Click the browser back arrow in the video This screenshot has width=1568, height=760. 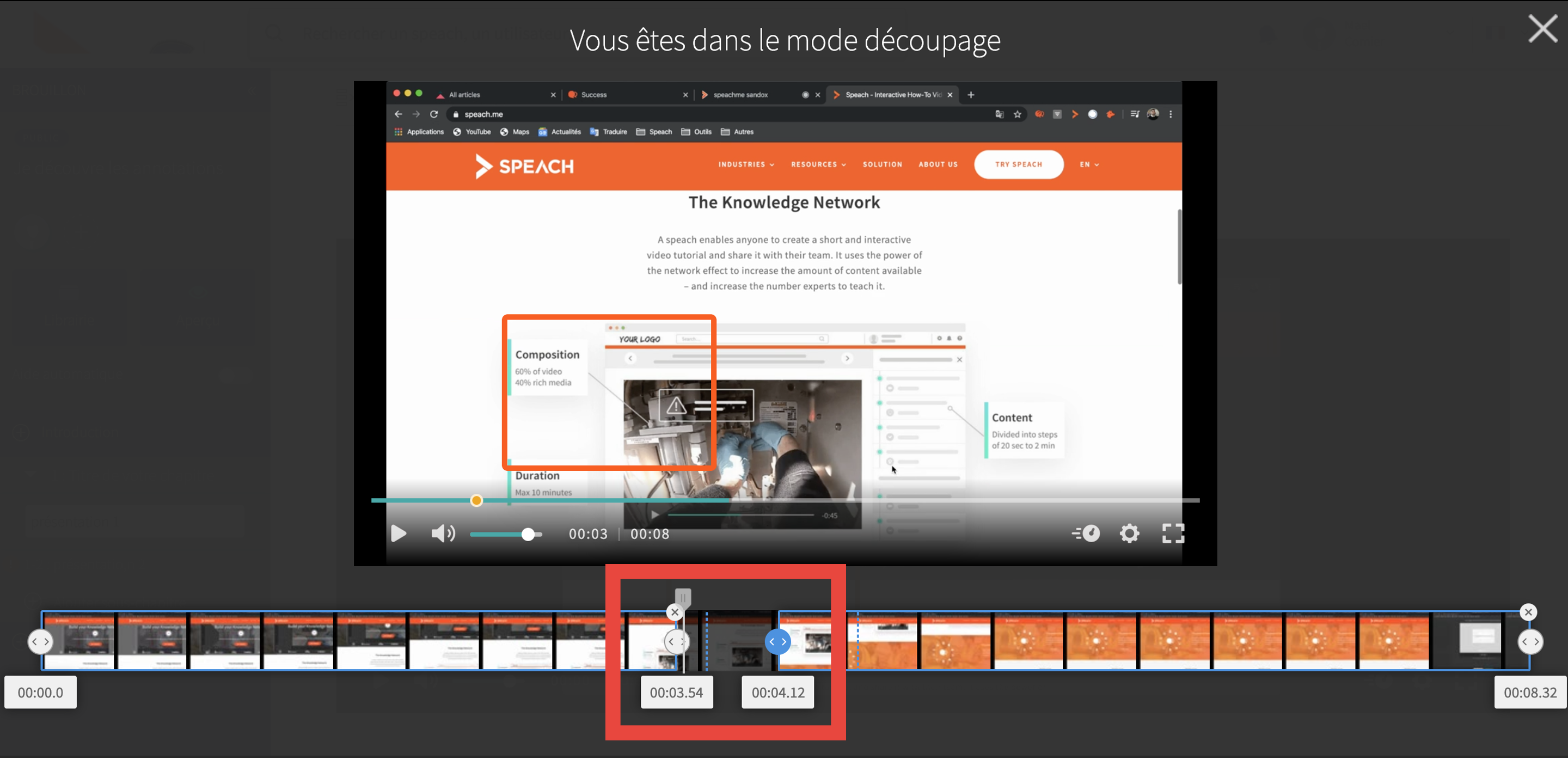point(398,114)
